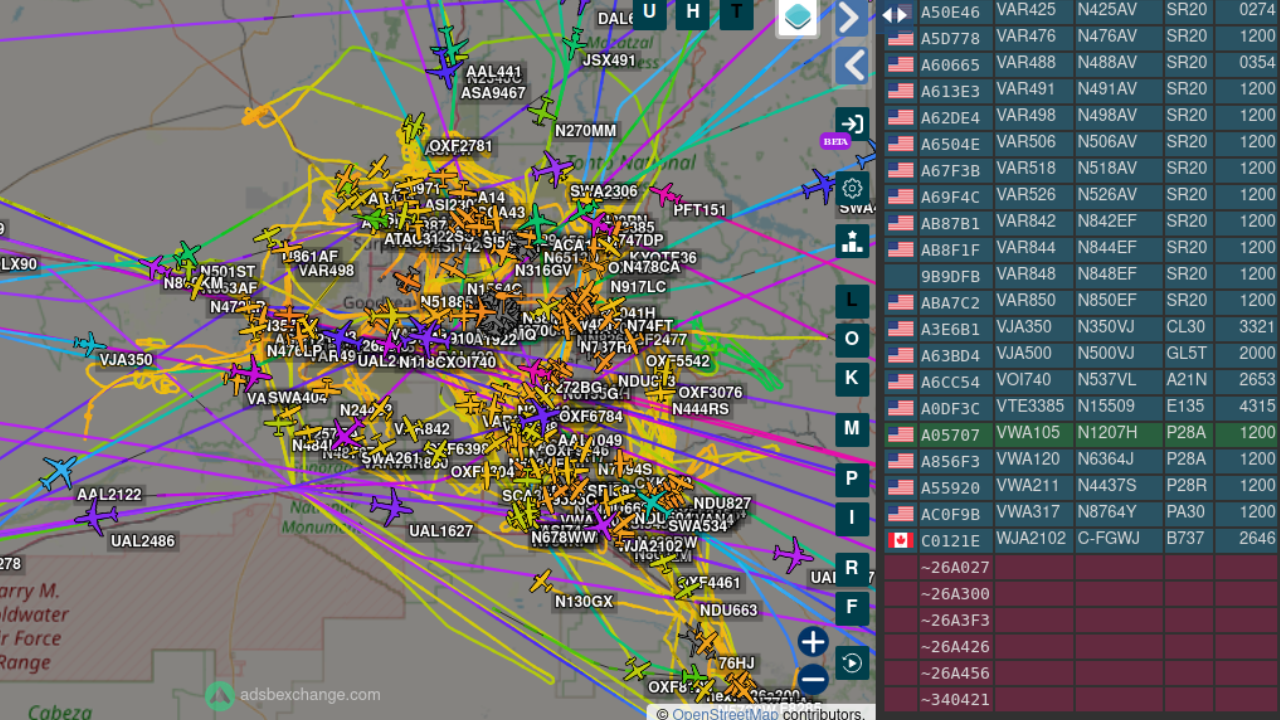This screenshot has width=1280, height=720.
Task: Open the statistics pyramid icon
Action: coord(852,240)
